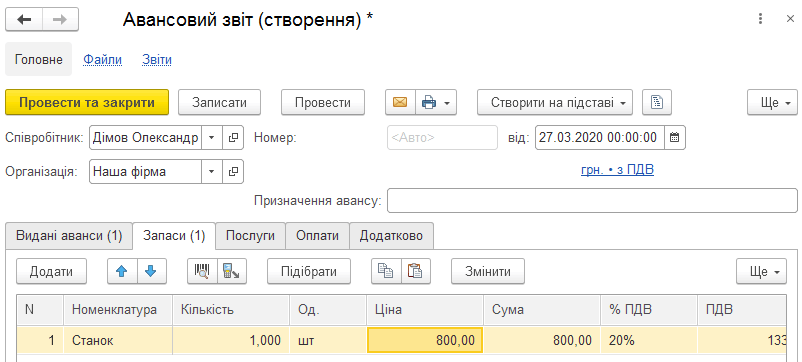Click the Записати button
802x362 pixels.
219,102
